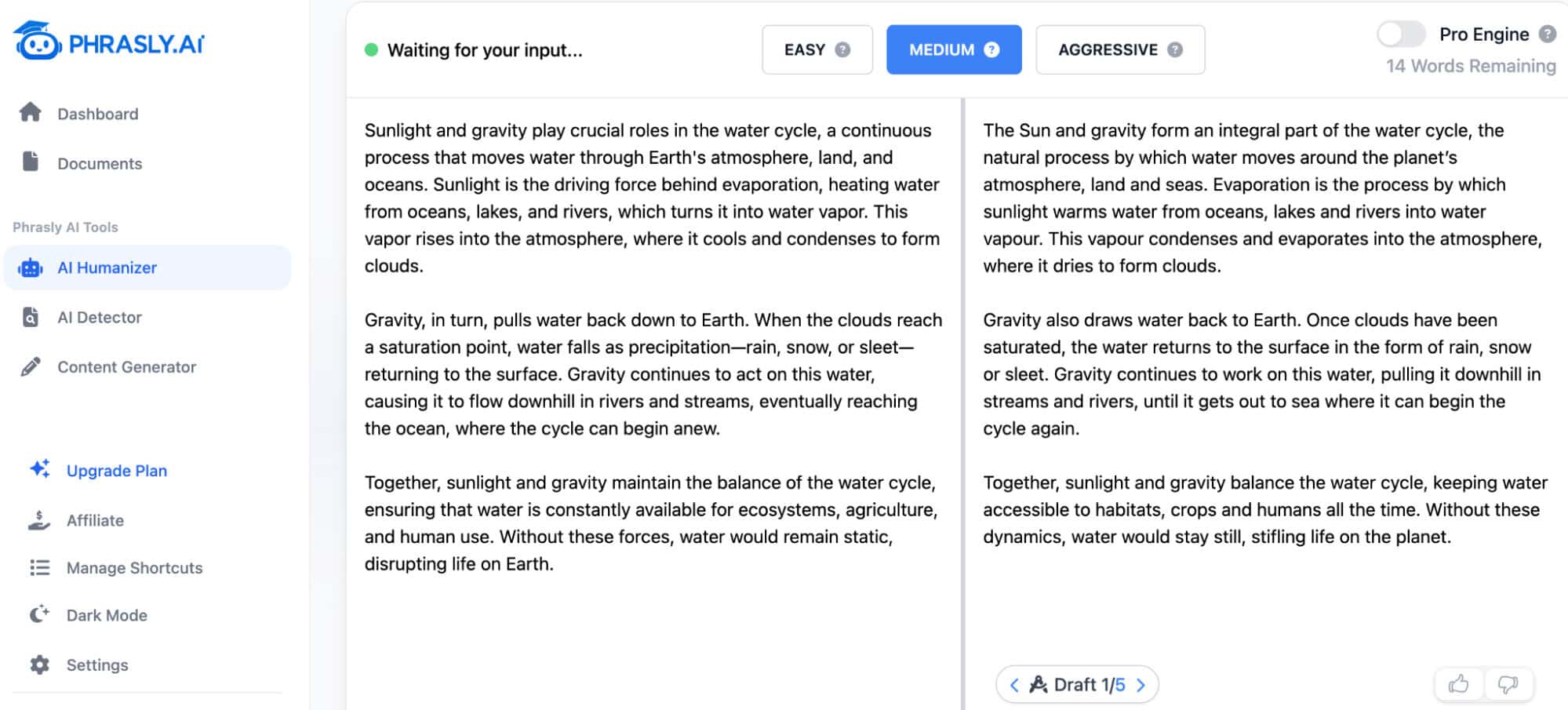Open the Content Generator pencil icon
The image size is (1568, 710).
(x=29, y=366)
